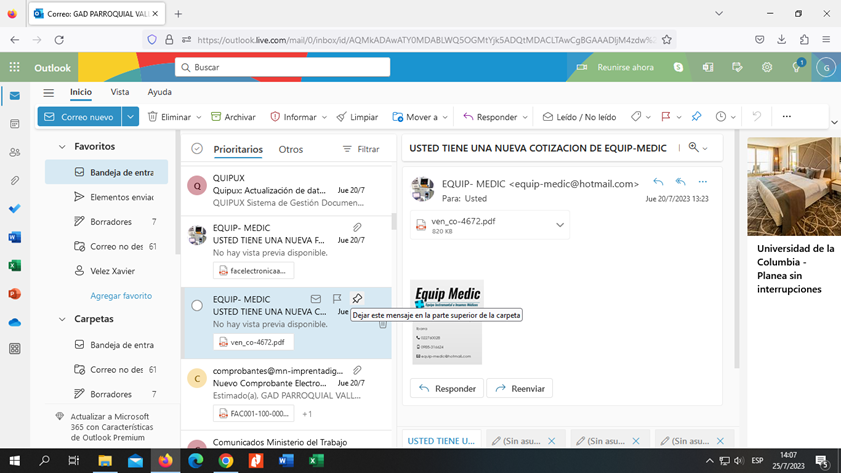841x473 pixels.
Task: Open the app launcher grid icon
Action: 14,67
